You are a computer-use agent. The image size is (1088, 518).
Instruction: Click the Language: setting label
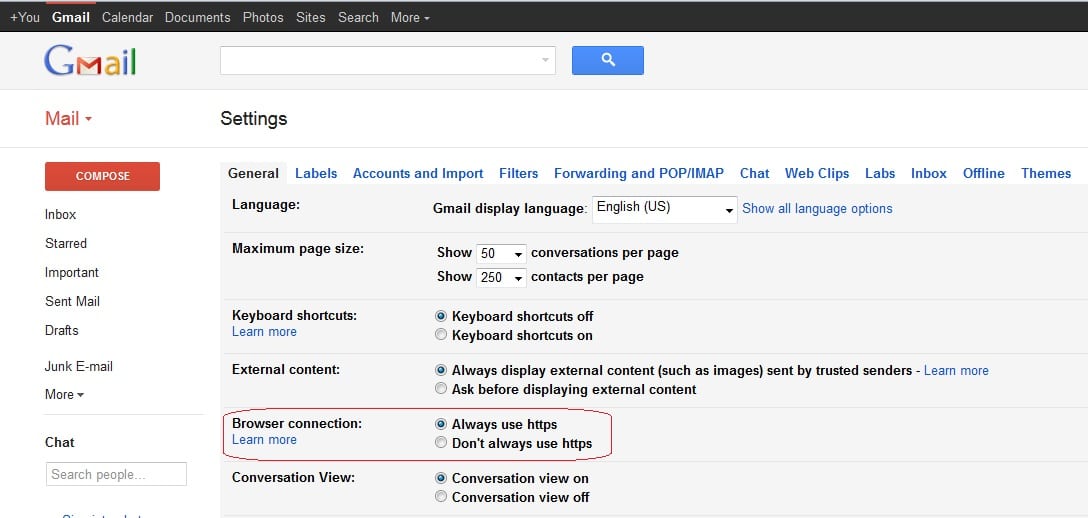pyautogui.click(x=266, y=205)
